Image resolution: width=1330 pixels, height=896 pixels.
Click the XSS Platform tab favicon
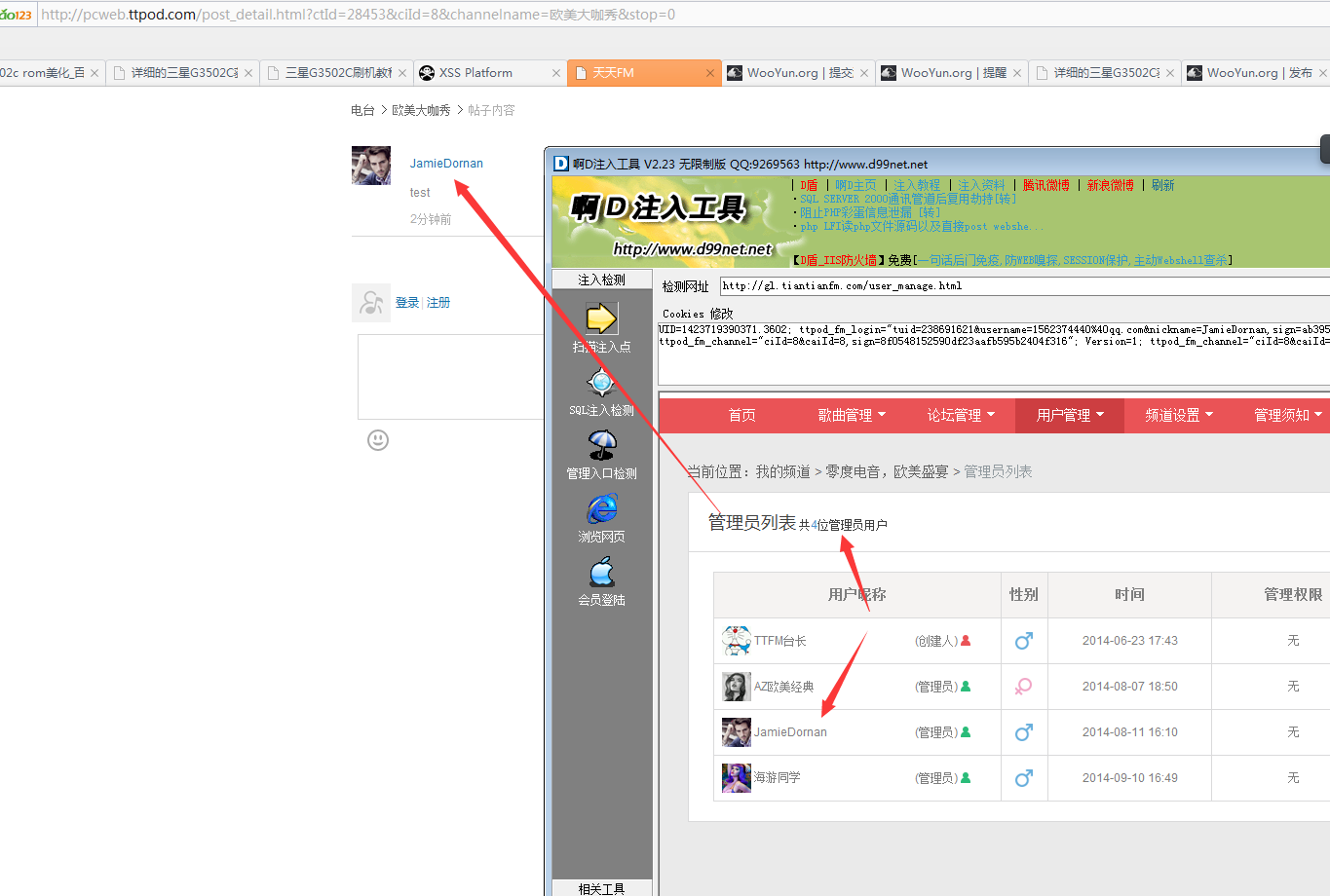click(427, 73)
